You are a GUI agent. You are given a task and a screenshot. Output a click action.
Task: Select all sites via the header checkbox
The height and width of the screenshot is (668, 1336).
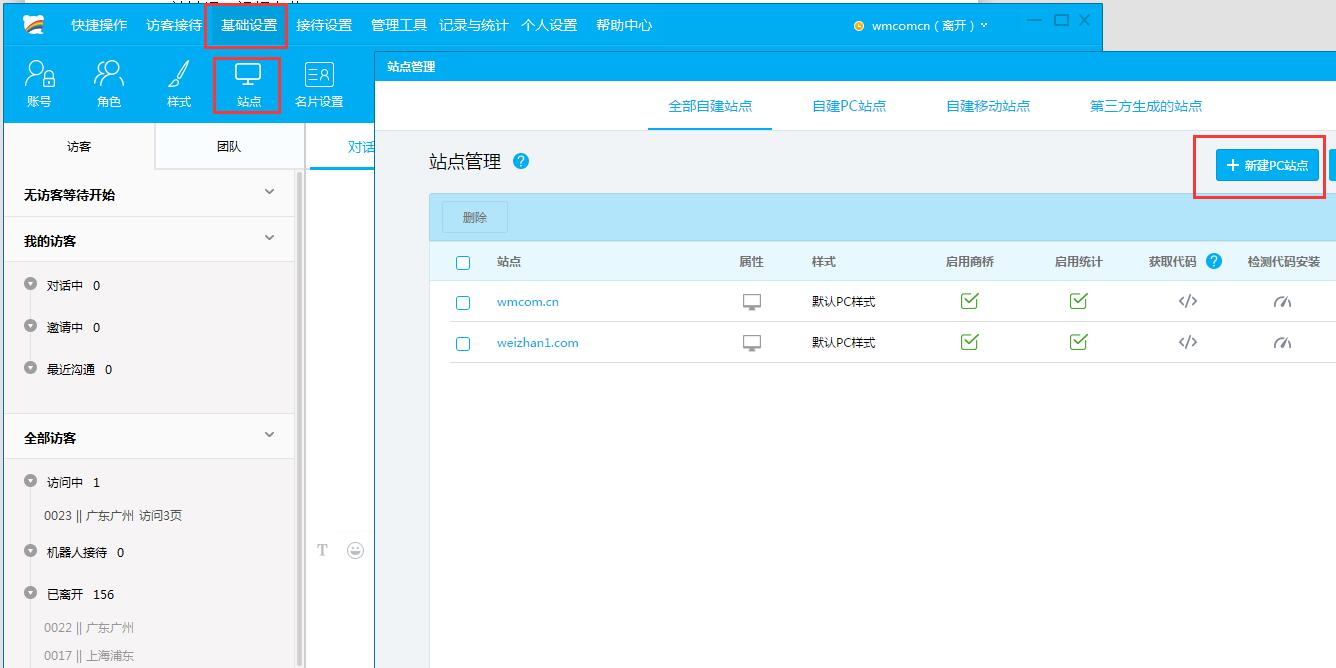click(x=463, y=262)
